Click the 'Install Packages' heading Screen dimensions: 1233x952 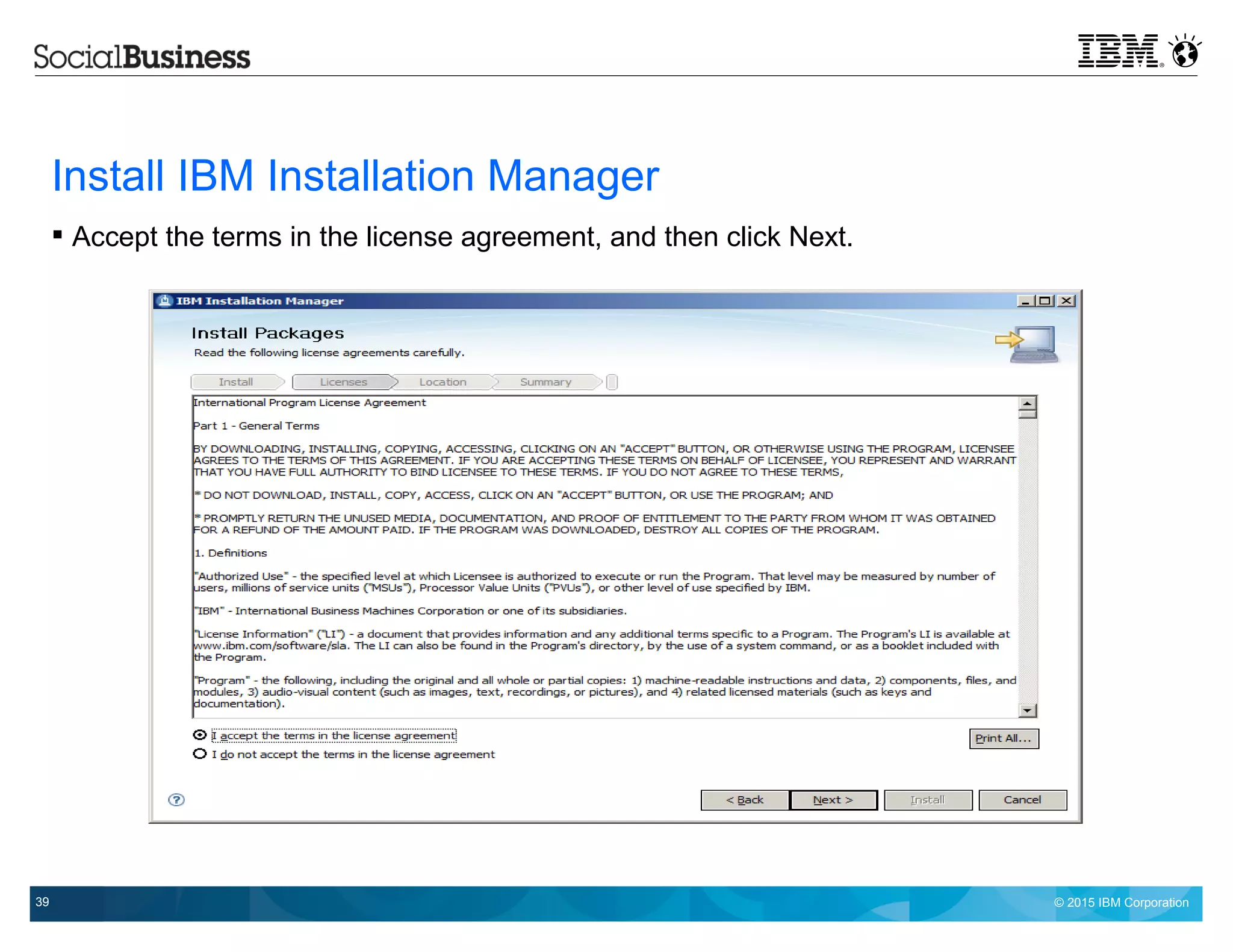click(268, 333)
